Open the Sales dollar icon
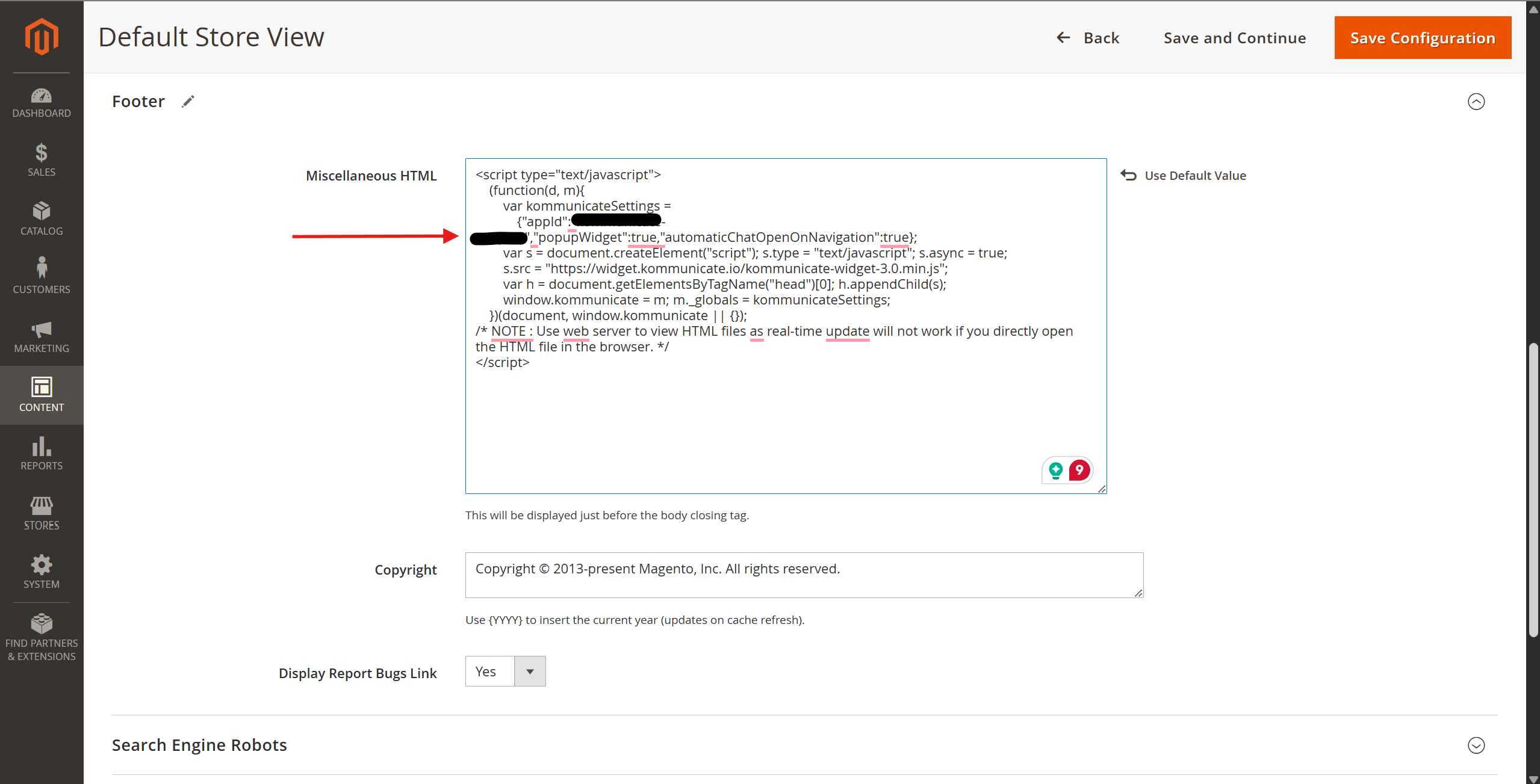 [x=41, y=153]
